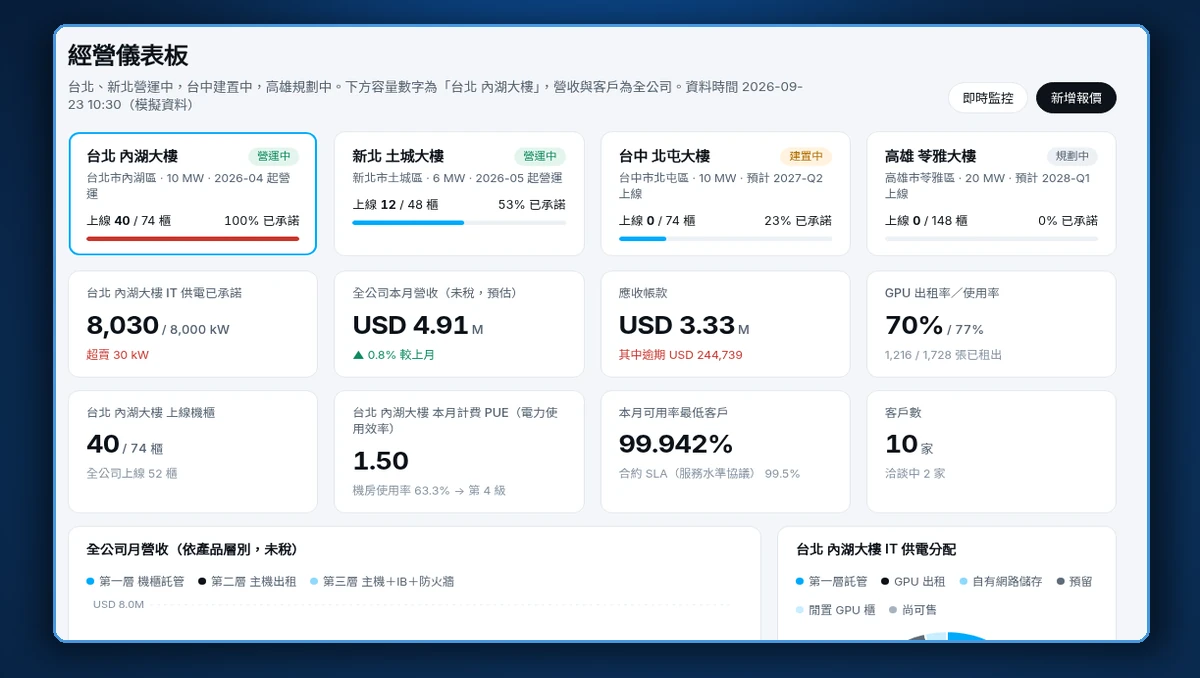Image resolution: width=1200 pixels, height=678 pixels.
Task: Click 1,216 / 1,728 張已租出 text
Action: 944,355
